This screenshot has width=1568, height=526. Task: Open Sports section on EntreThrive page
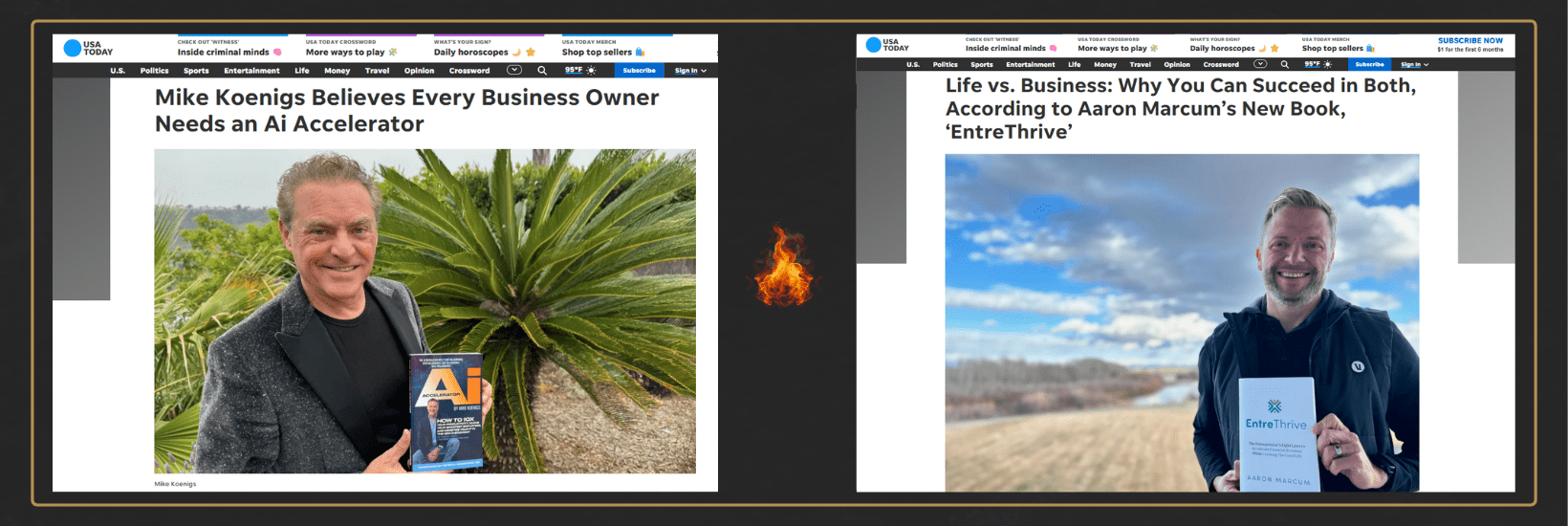point(982,64)
